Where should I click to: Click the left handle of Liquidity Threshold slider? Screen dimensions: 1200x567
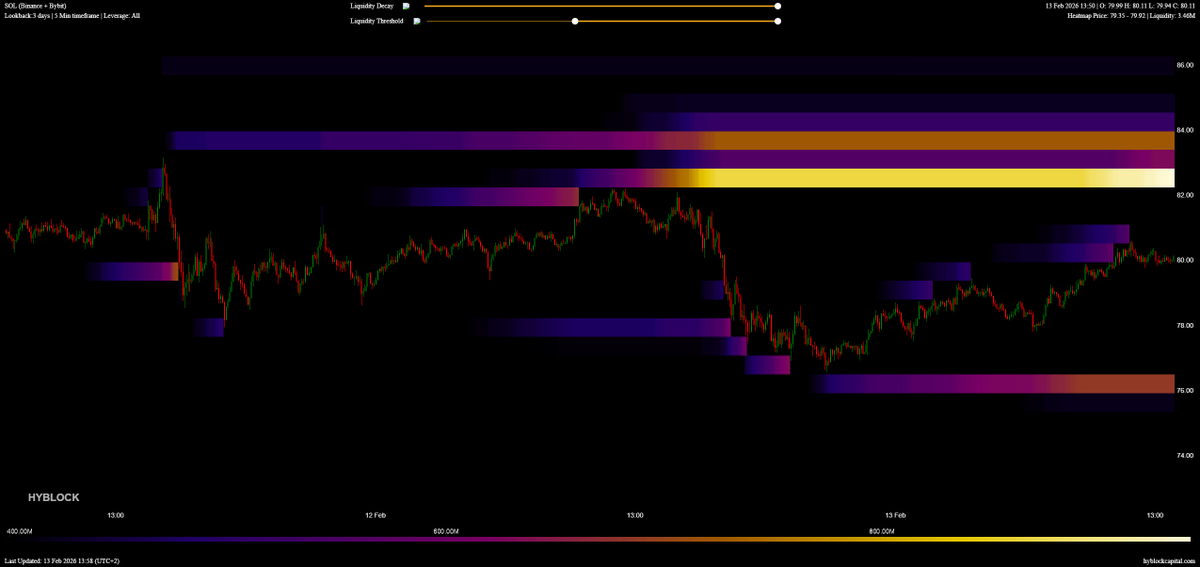(575, 20)
